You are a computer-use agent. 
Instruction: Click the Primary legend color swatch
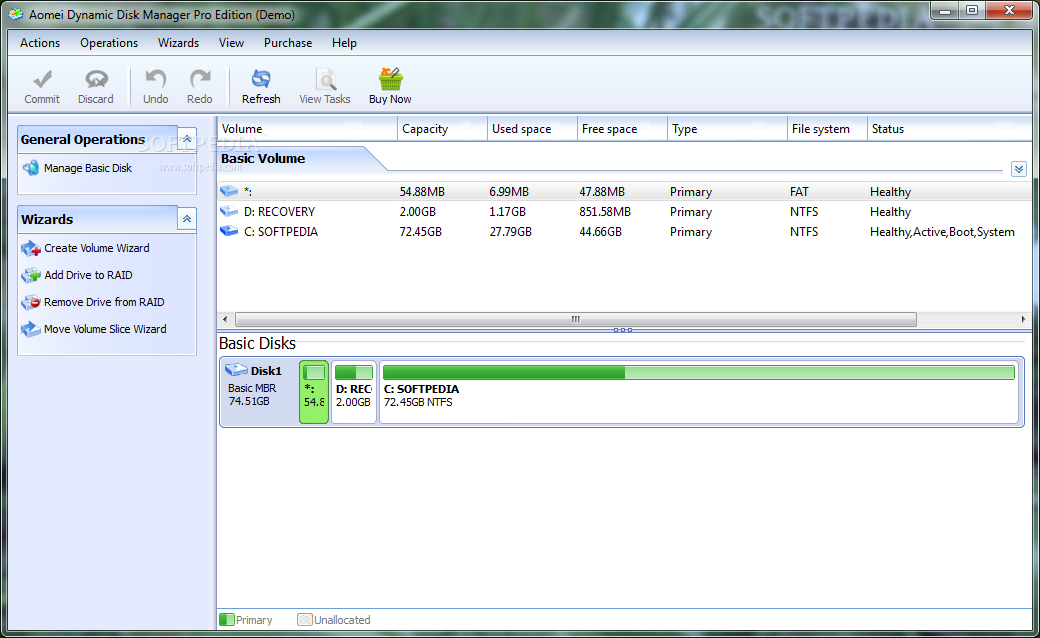[227, 619]
